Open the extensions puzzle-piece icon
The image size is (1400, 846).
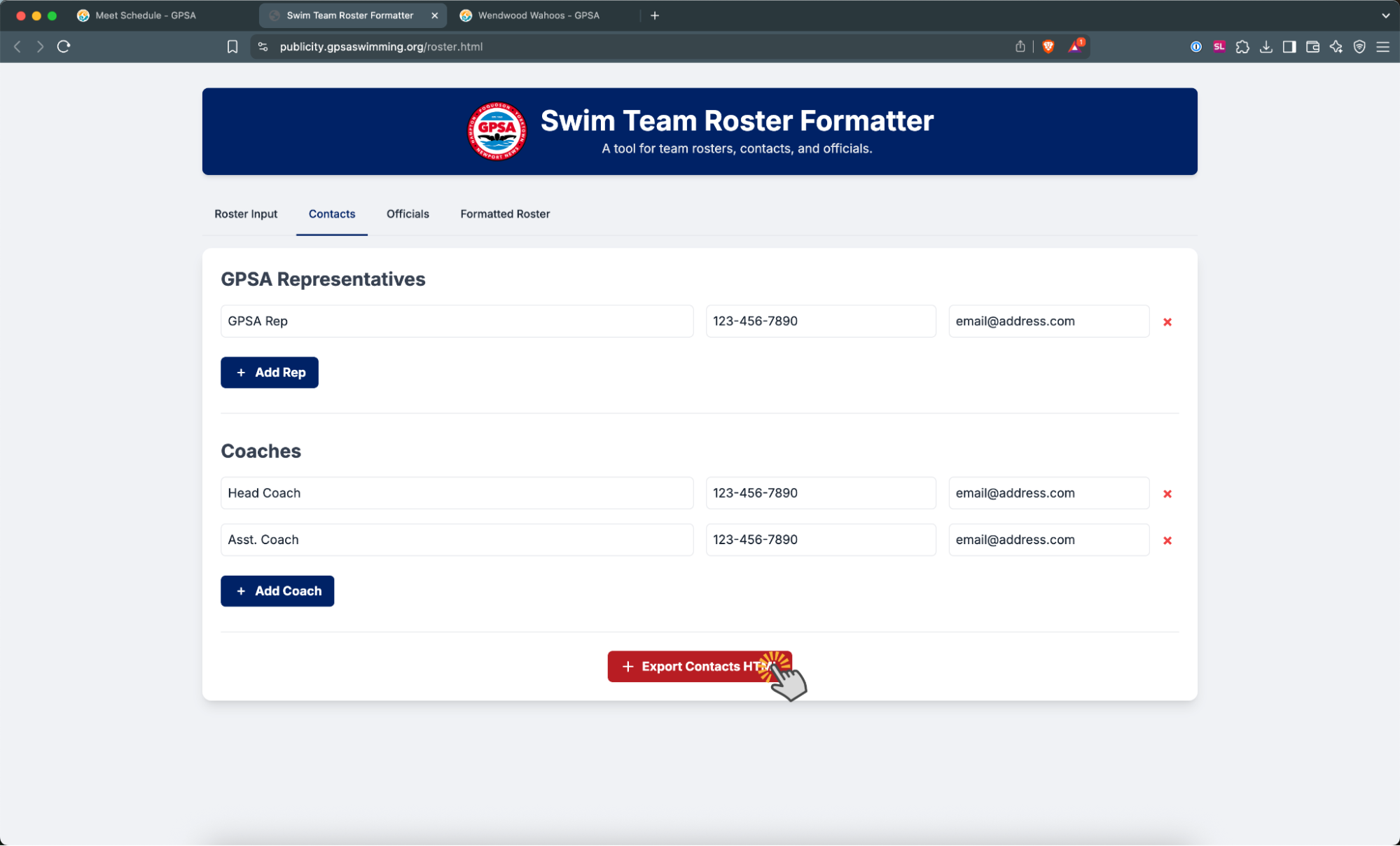pyautogui.click(x=1242, y=47)
